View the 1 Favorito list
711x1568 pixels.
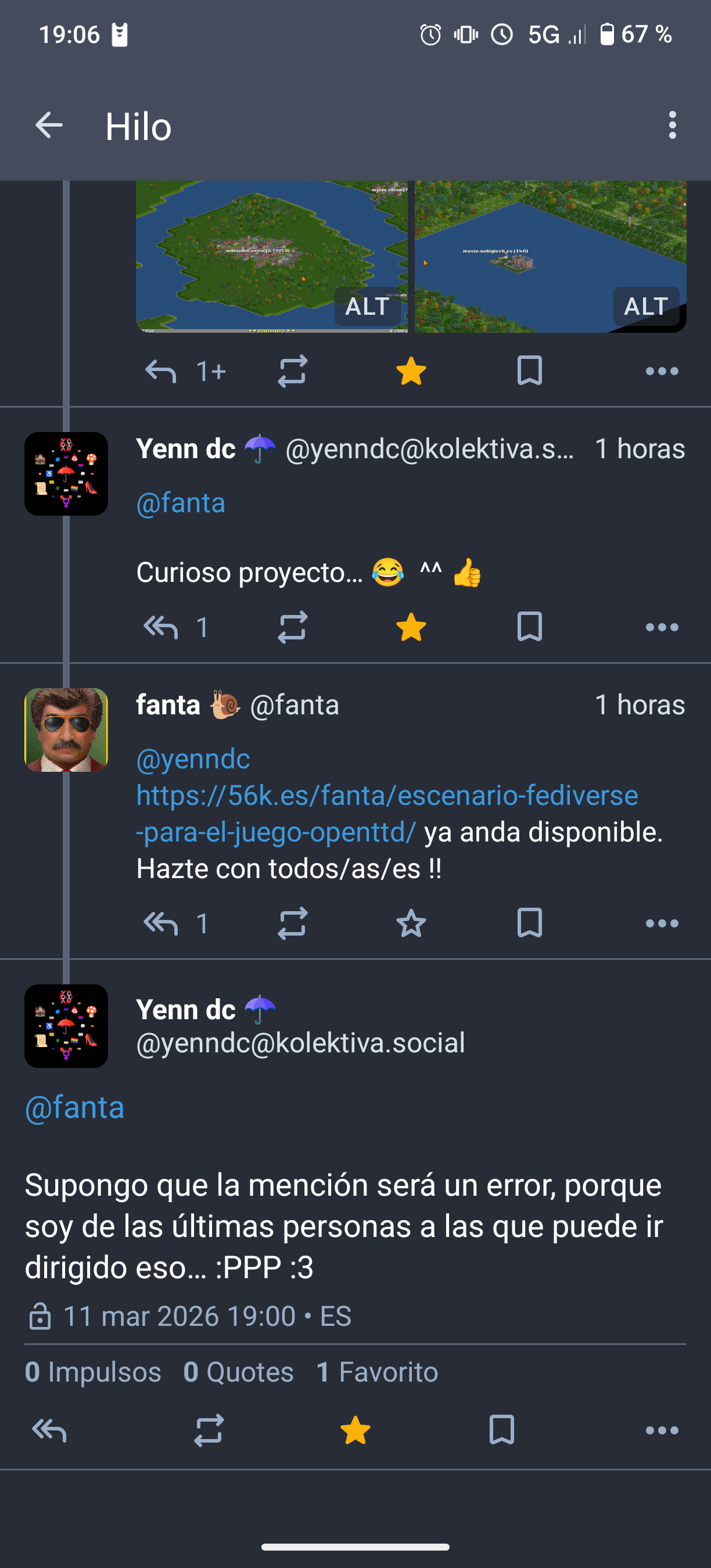[378, 1372]
